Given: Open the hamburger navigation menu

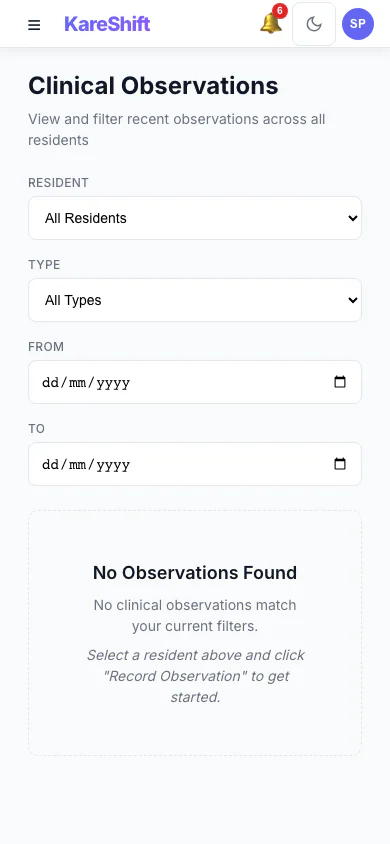Looking at the screenshot, I should pyautogui.click(x=34, y=25).
